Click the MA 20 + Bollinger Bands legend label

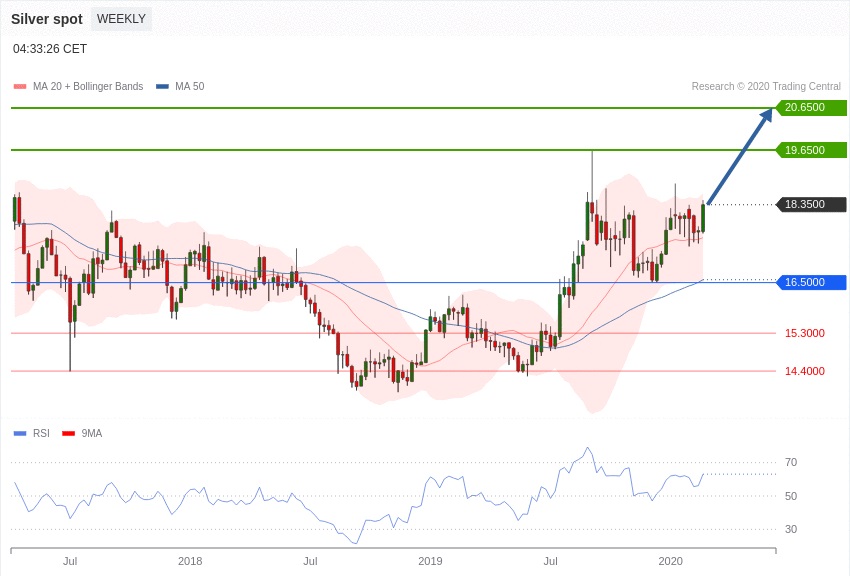point(88,87)
